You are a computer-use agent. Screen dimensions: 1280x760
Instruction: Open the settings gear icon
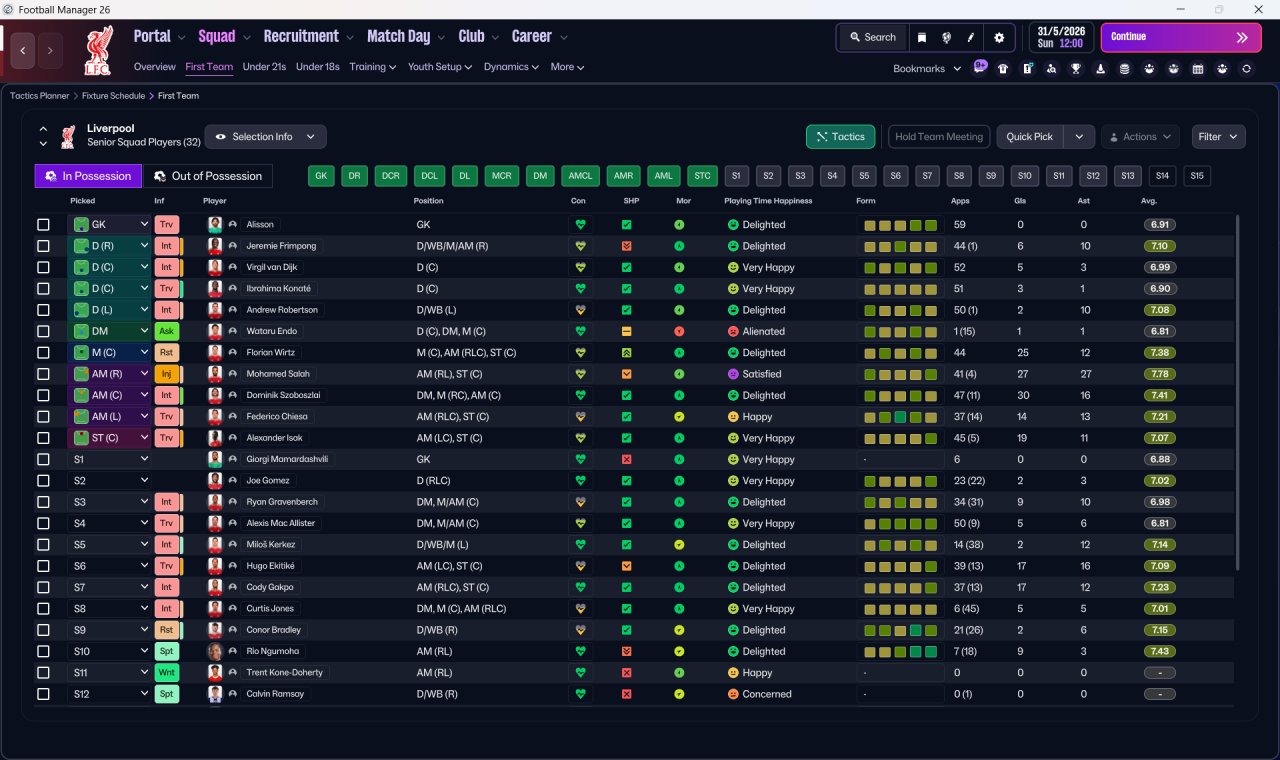coord(999,37)
